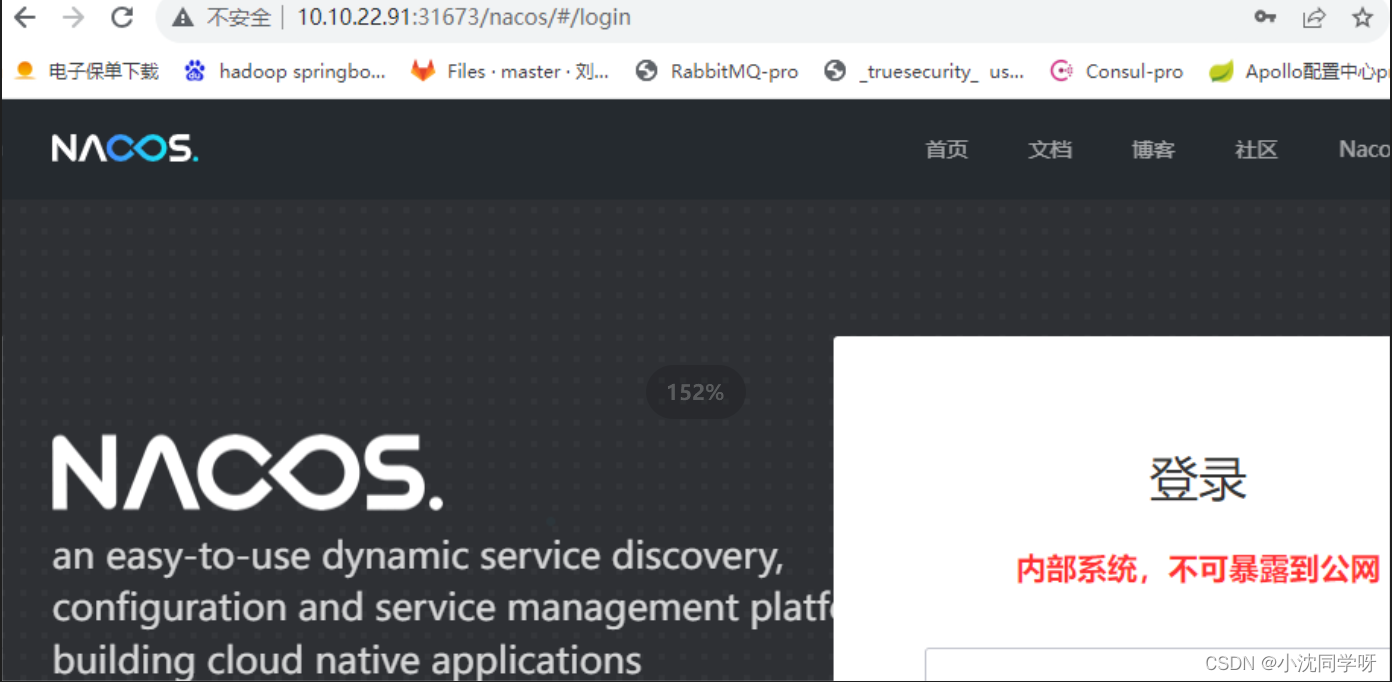The height and width of the screenshot is (682, 1392).
Task: Click the 152% zoom level indicator
Action: pos(695,392)
